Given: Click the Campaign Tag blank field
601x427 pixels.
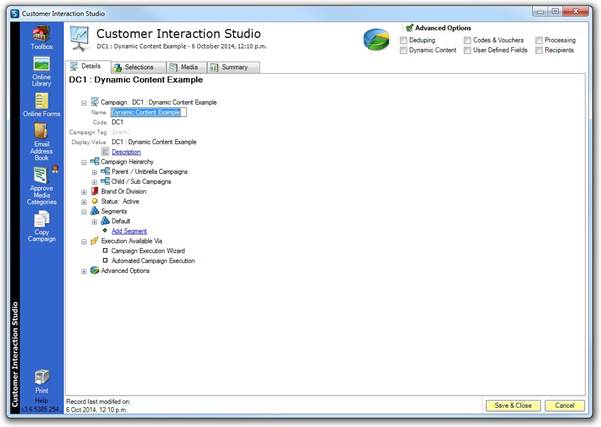Looking at the screenshot, I should pos(121,132).
